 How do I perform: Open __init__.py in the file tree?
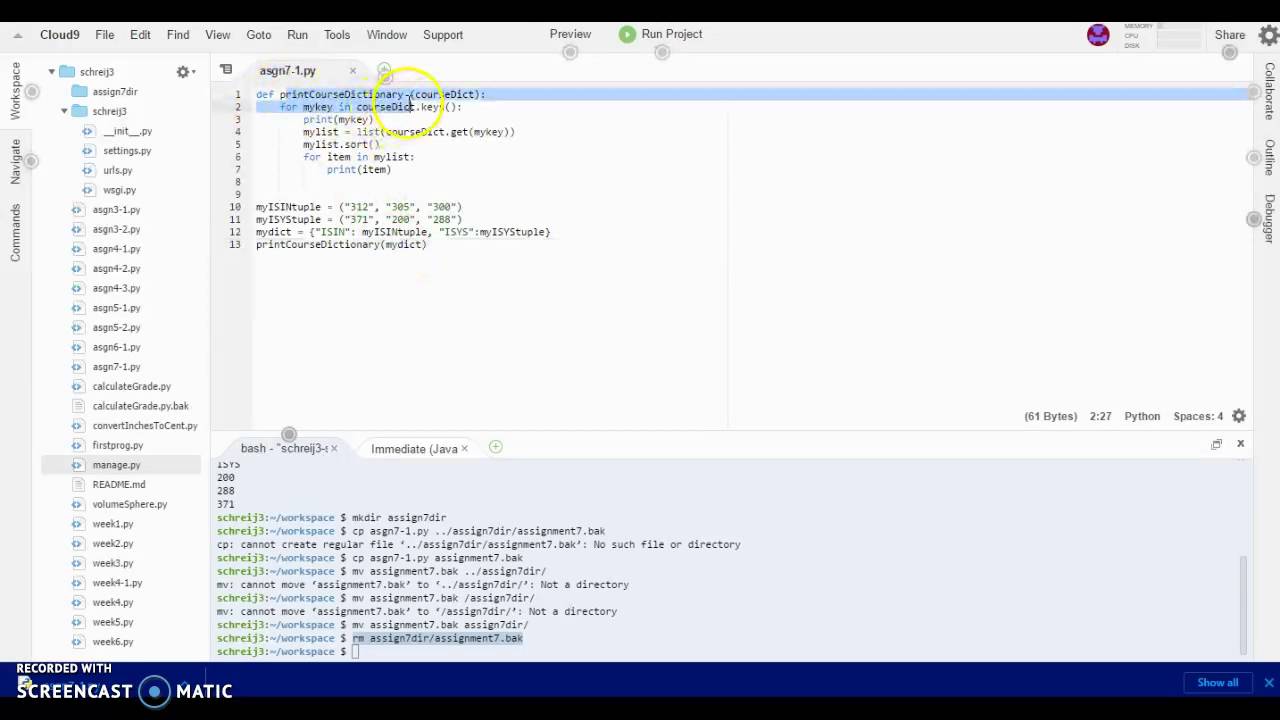click(127, 131)
